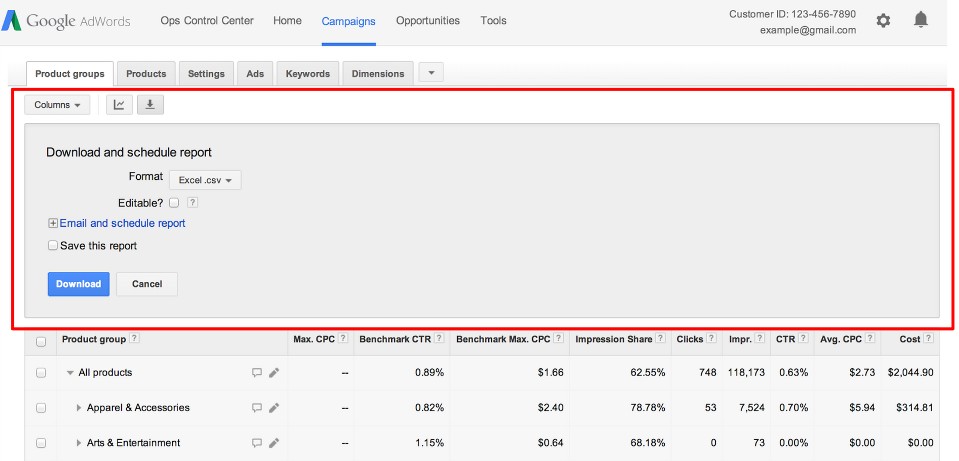959x461 pixels.
Task: Open Editable option help question mark
Action: coord(193,202)
